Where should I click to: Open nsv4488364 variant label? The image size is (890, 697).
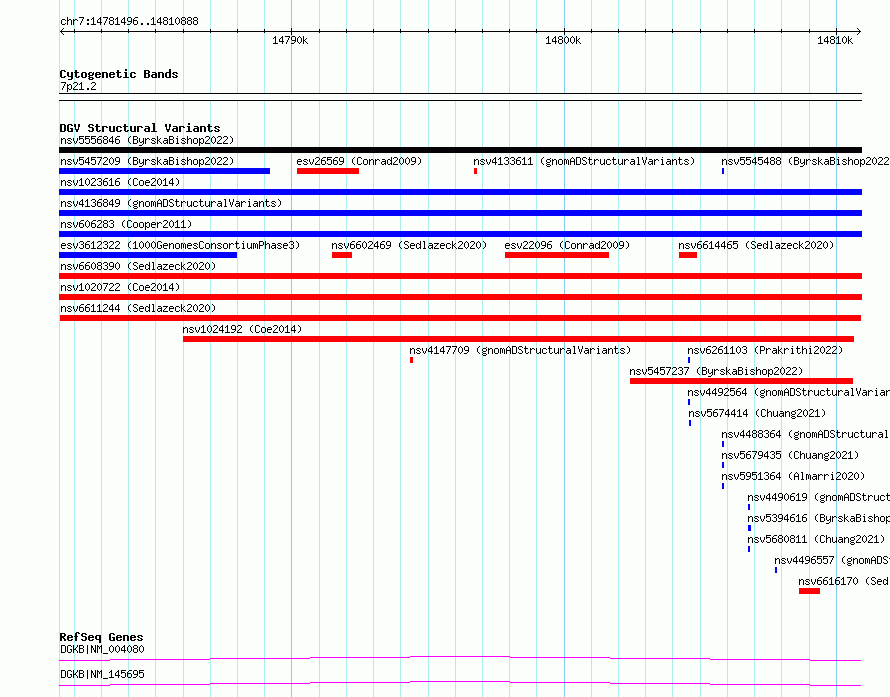(805, 434)
